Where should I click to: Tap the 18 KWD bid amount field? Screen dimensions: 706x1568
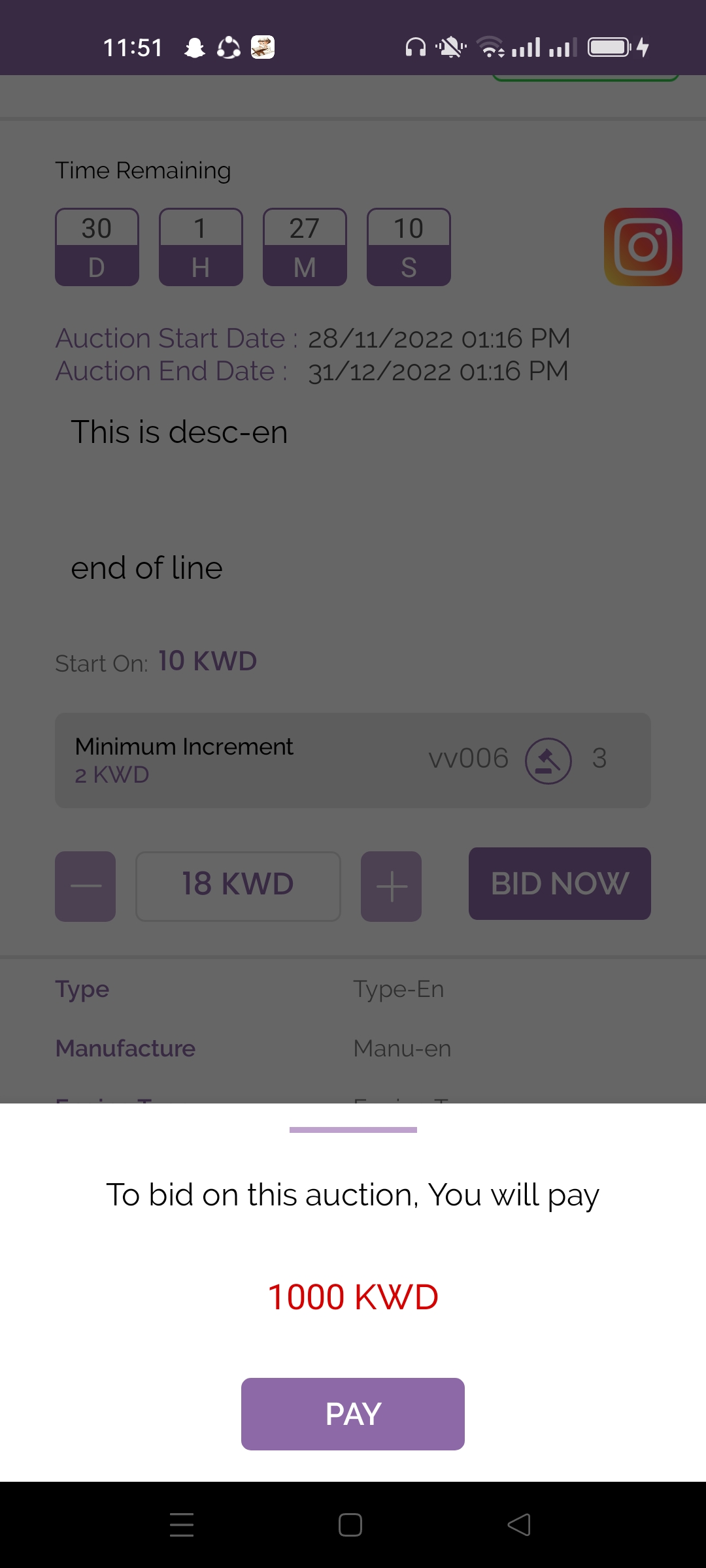(x=238, y=886)
